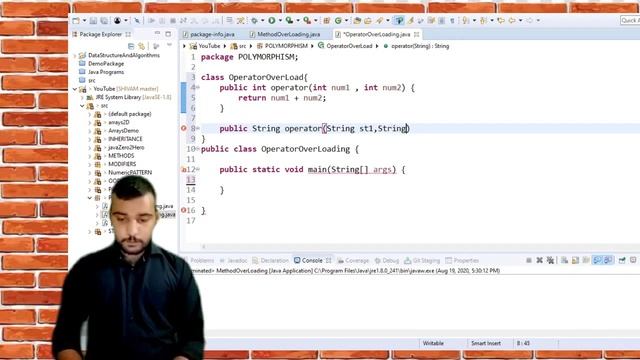Open the Coverage tab
The height and width of the screenshot is (360, 640).
353,260
